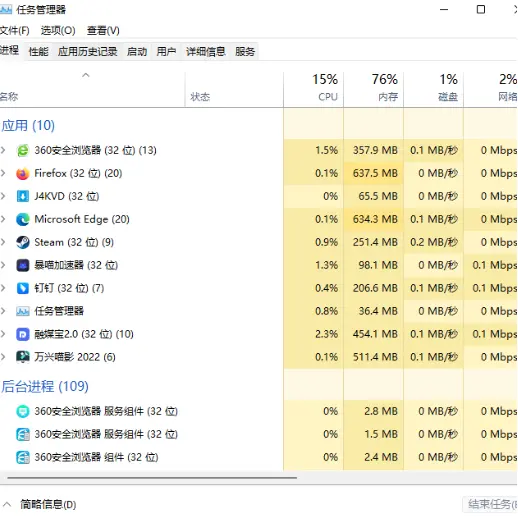Click 任务管理器 memory value 36.4 MB
518x517 pixels.
pos(378,311)
